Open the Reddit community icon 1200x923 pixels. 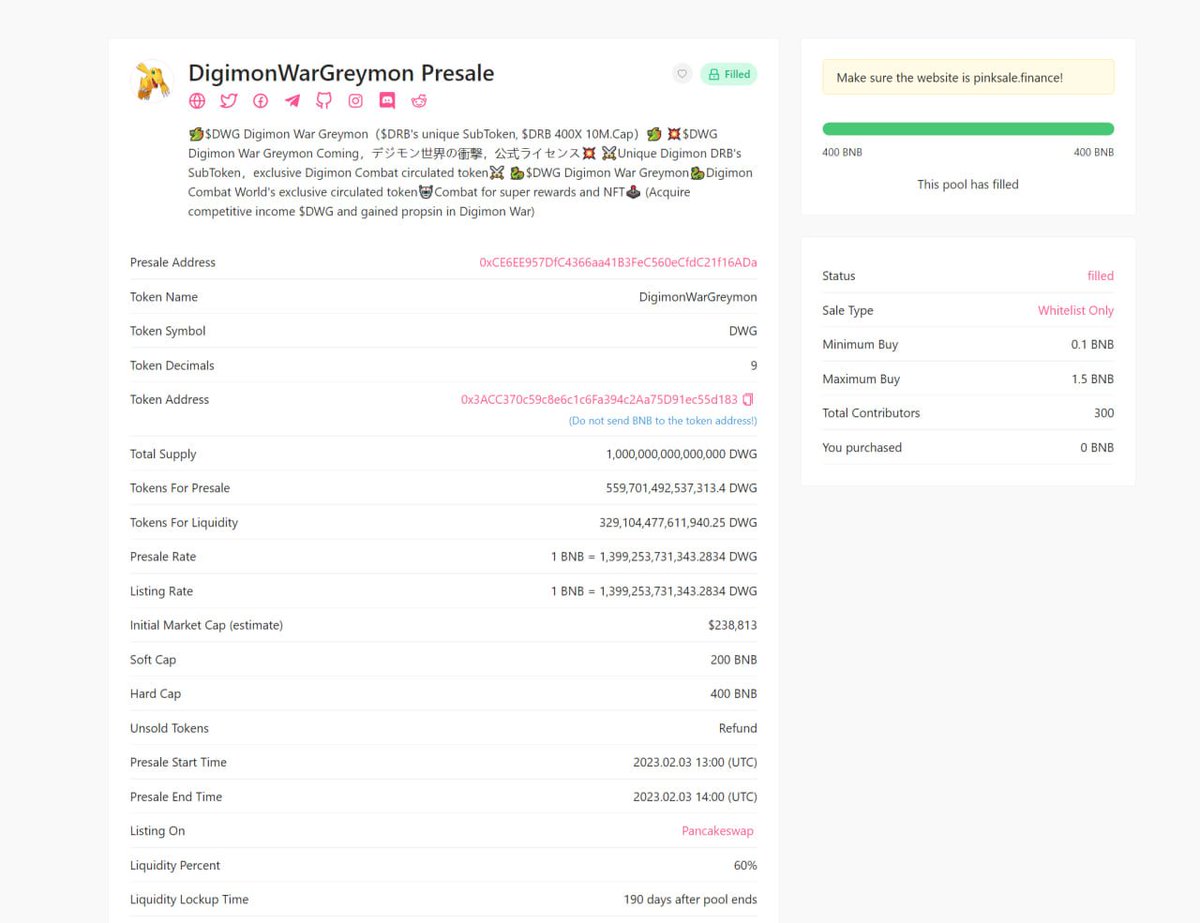point(419,101)
